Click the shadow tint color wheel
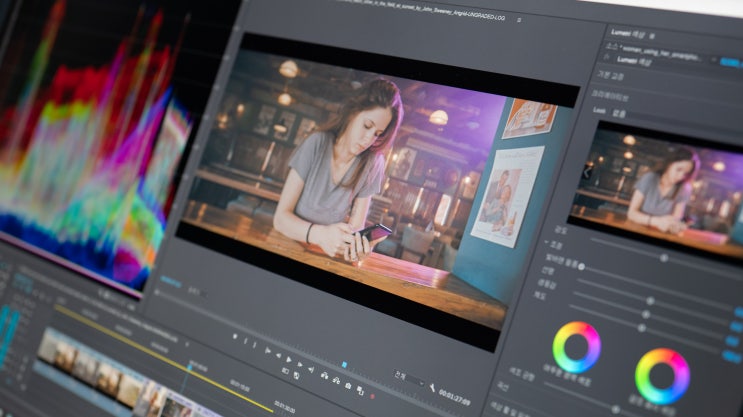Image resolution: width=743 pixels, height=417 pixels. coord(577,347)
